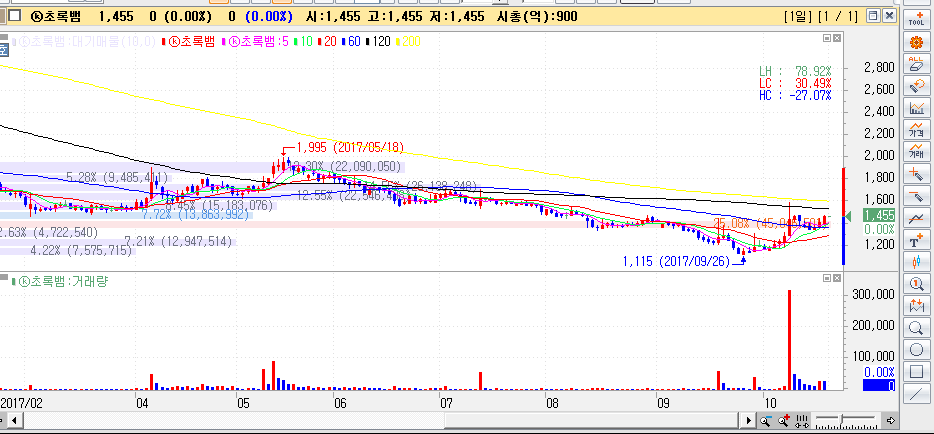
Task: Click the 초록뱀 거래량 indicator label
Action: [x=60, y=281]
